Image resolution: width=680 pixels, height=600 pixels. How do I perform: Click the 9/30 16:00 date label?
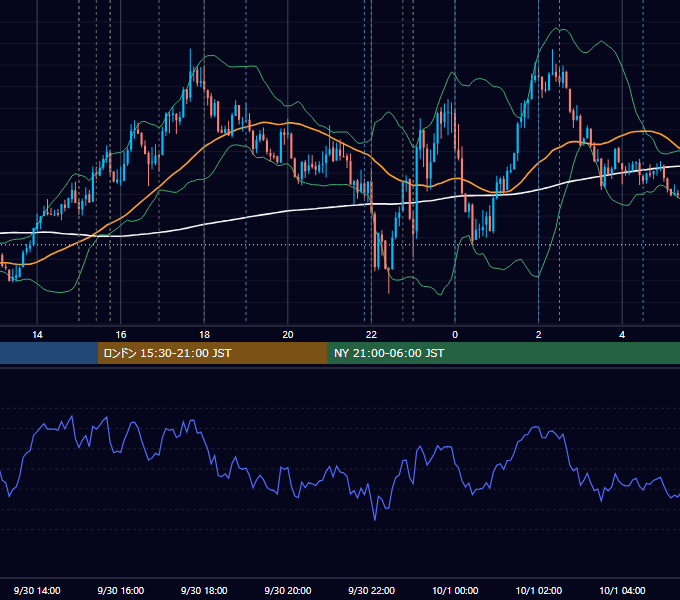[x=121, y=590]
